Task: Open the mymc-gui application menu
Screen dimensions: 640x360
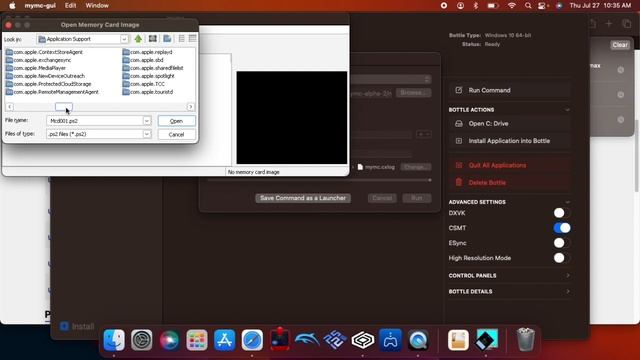Action: point(40,6)
